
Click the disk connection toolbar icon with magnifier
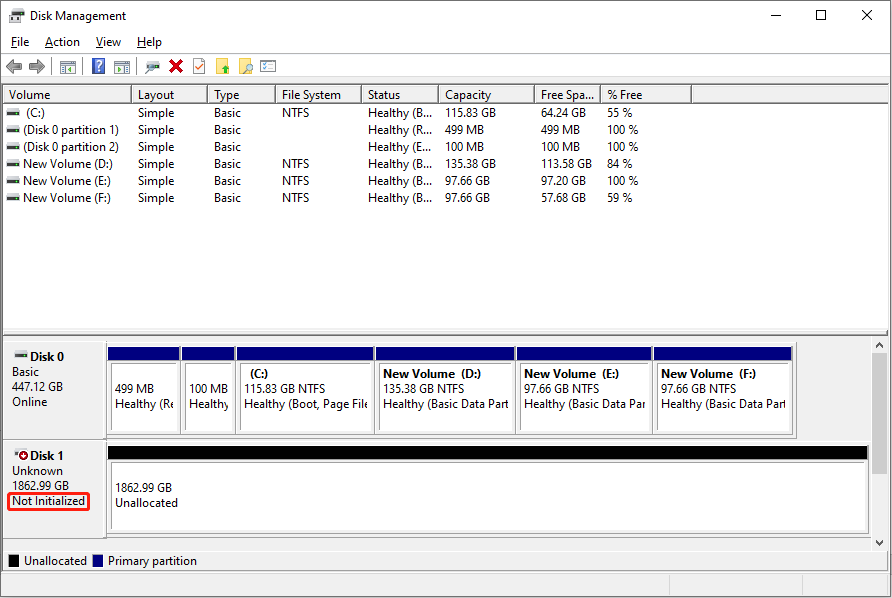click(x=152, y=67)
